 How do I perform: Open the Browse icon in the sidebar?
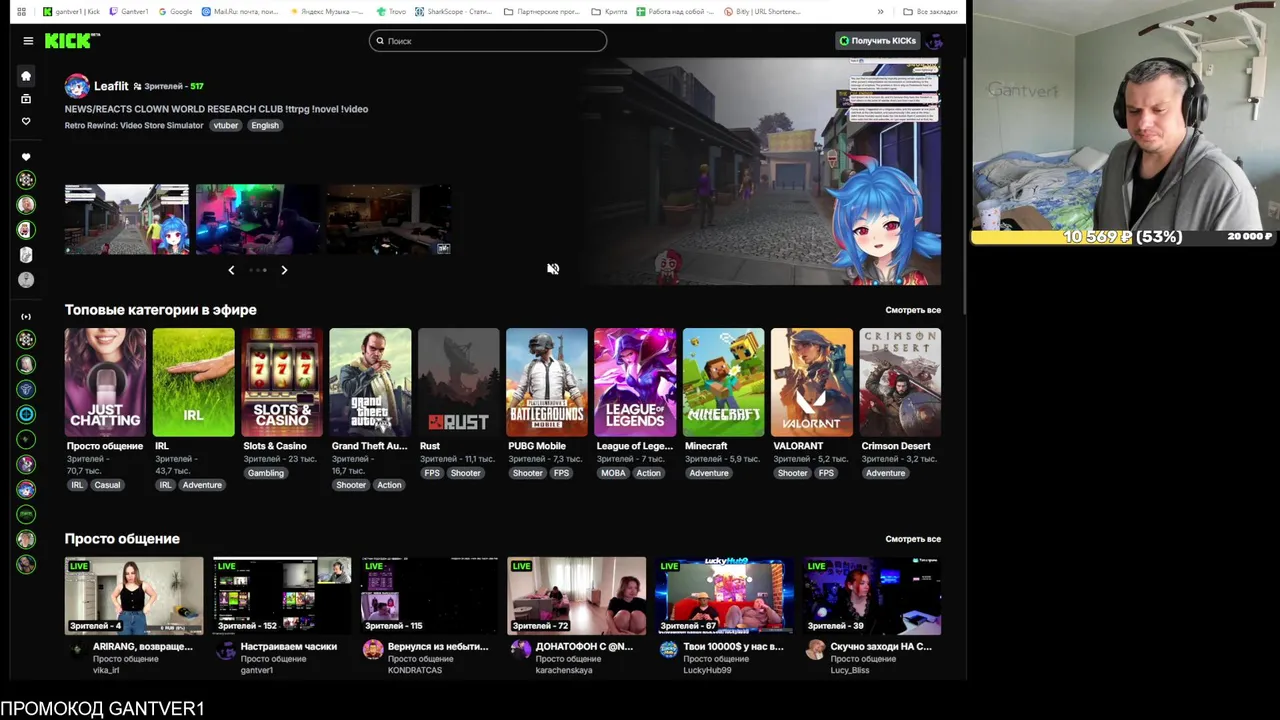tap(26, 99)
